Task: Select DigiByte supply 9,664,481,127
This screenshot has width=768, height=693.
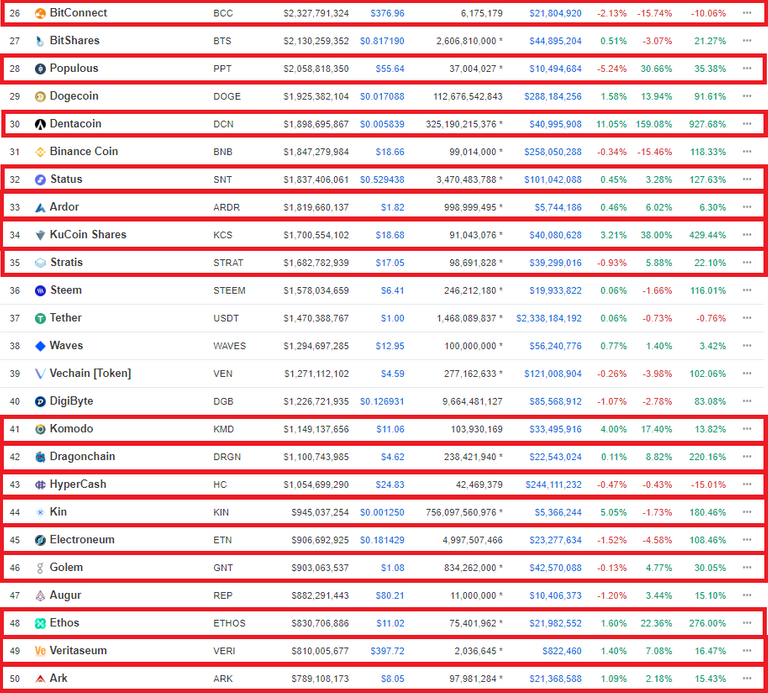Action: point(473,402)
